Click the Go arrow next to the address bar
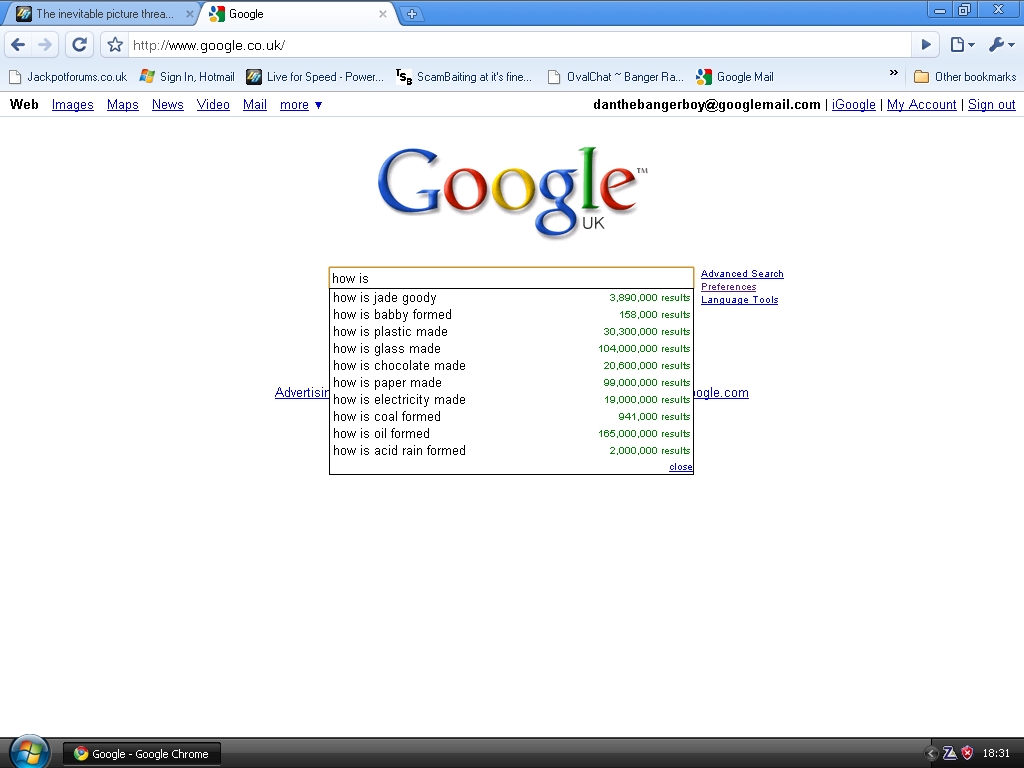 point(926,45)
